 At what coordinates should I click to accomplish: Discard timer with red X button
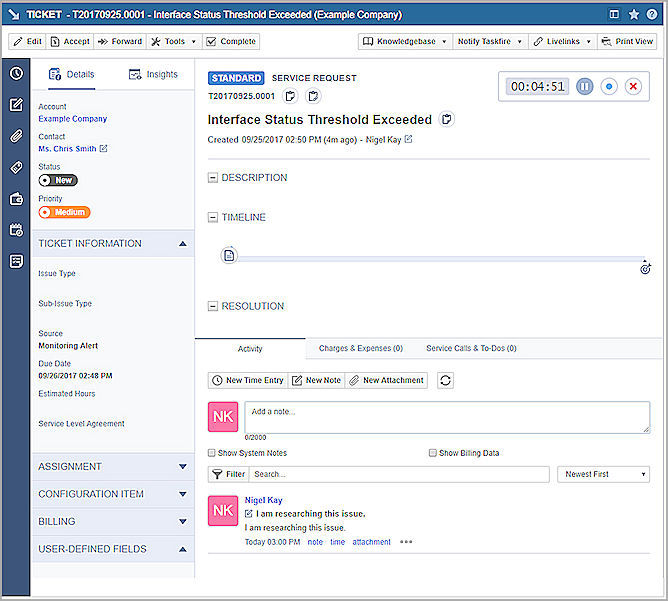(633, 87)
